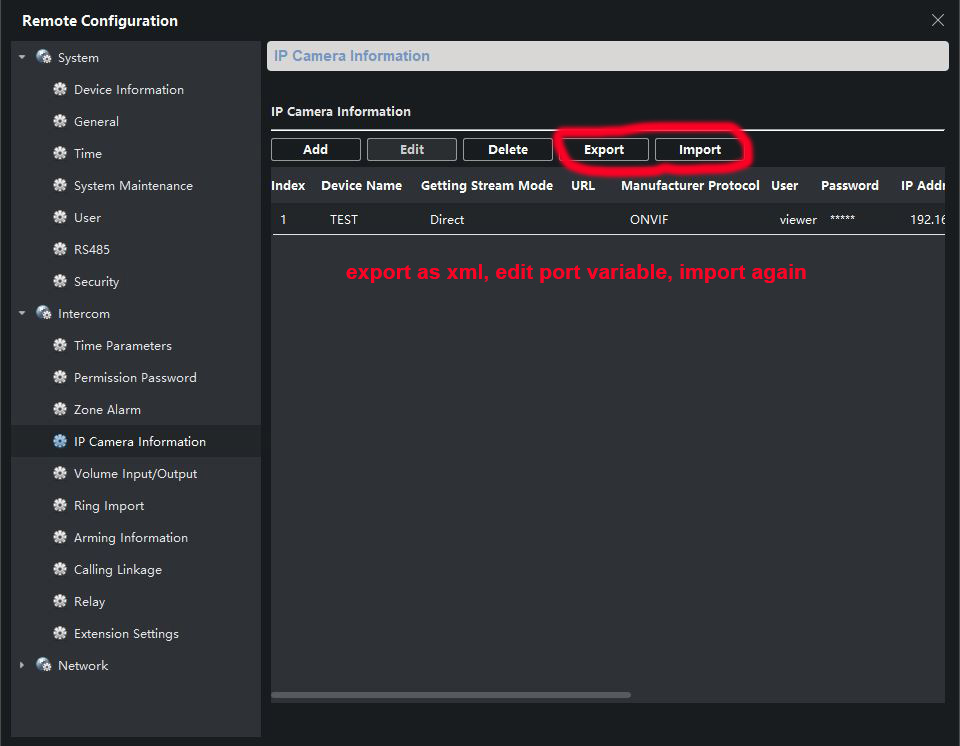
Task: Click the Network category globe-gear icon
Action: coord(44,665)
